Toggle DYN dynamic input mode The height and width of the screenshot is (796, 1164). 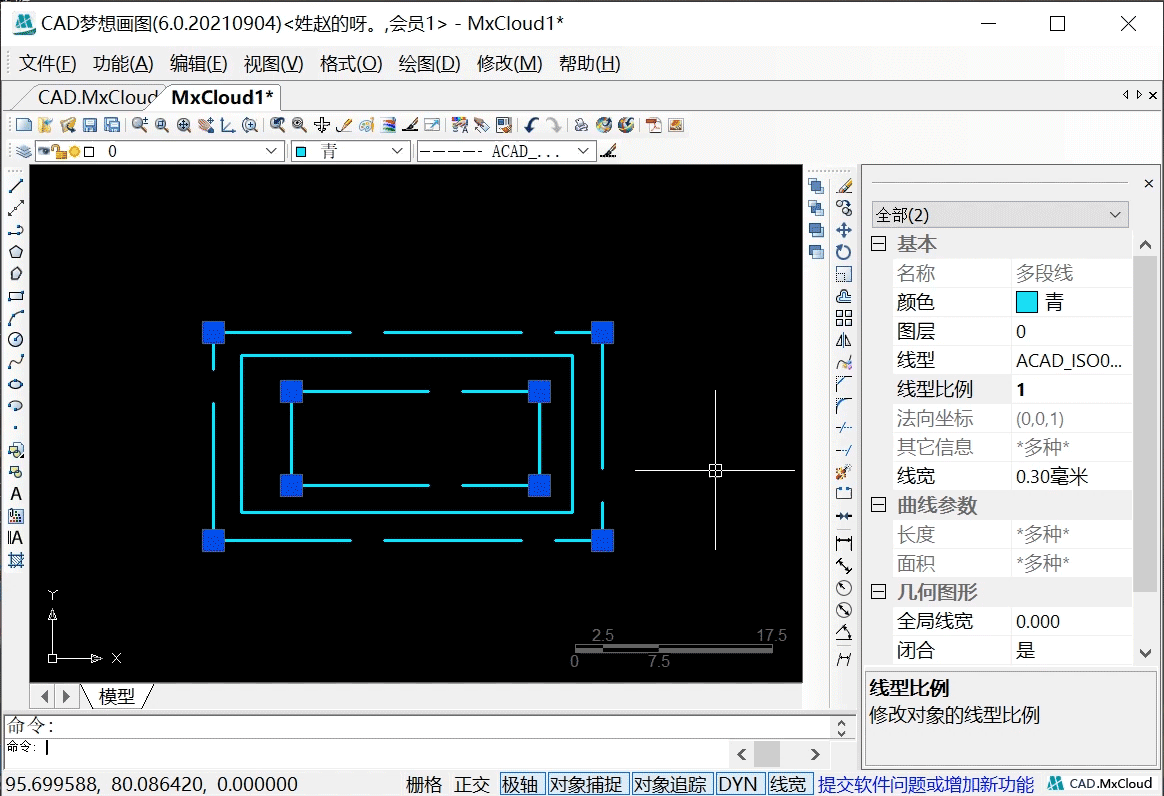tap(739, 784)
